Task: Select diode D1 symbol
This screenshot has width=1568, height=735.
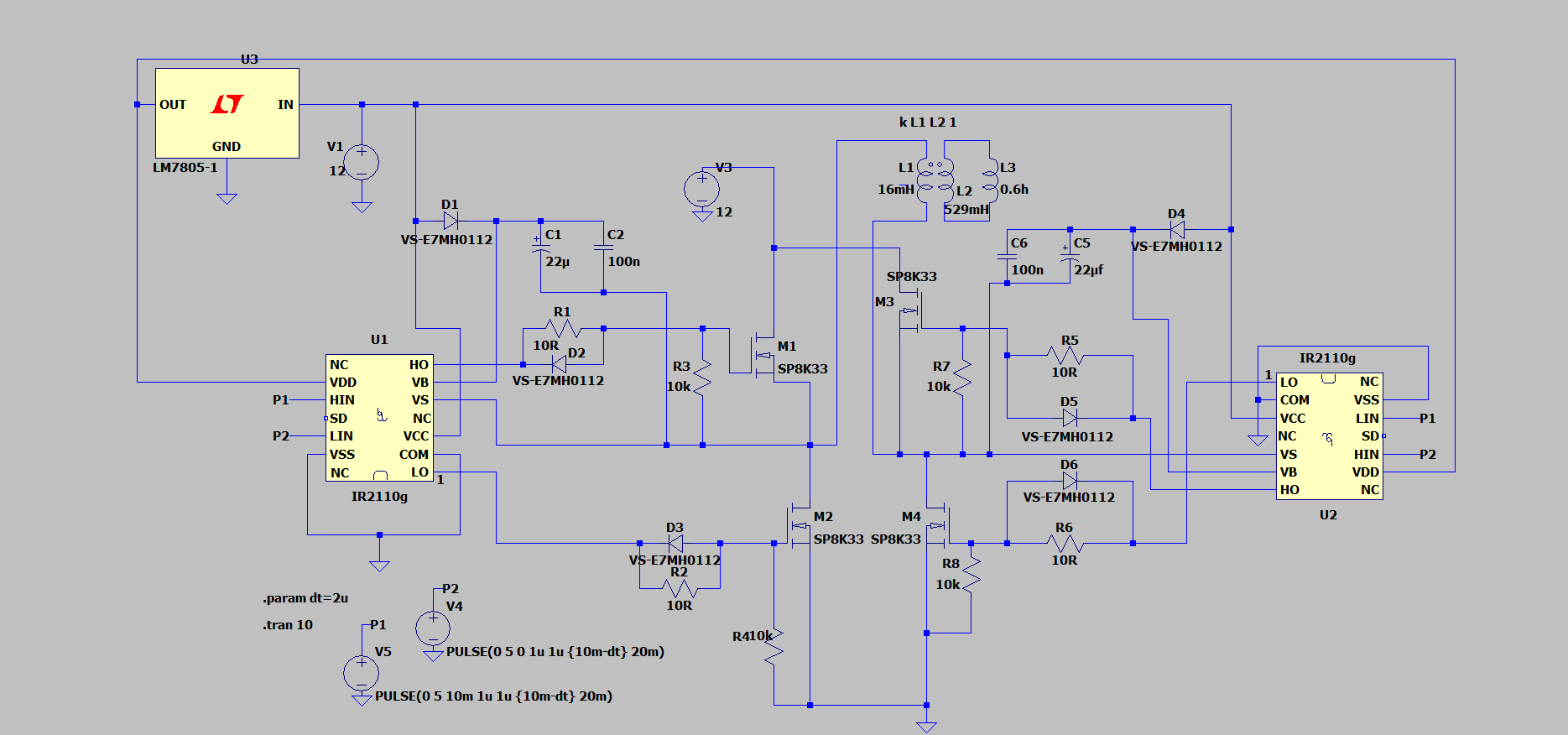Action: tap(451, 221)
